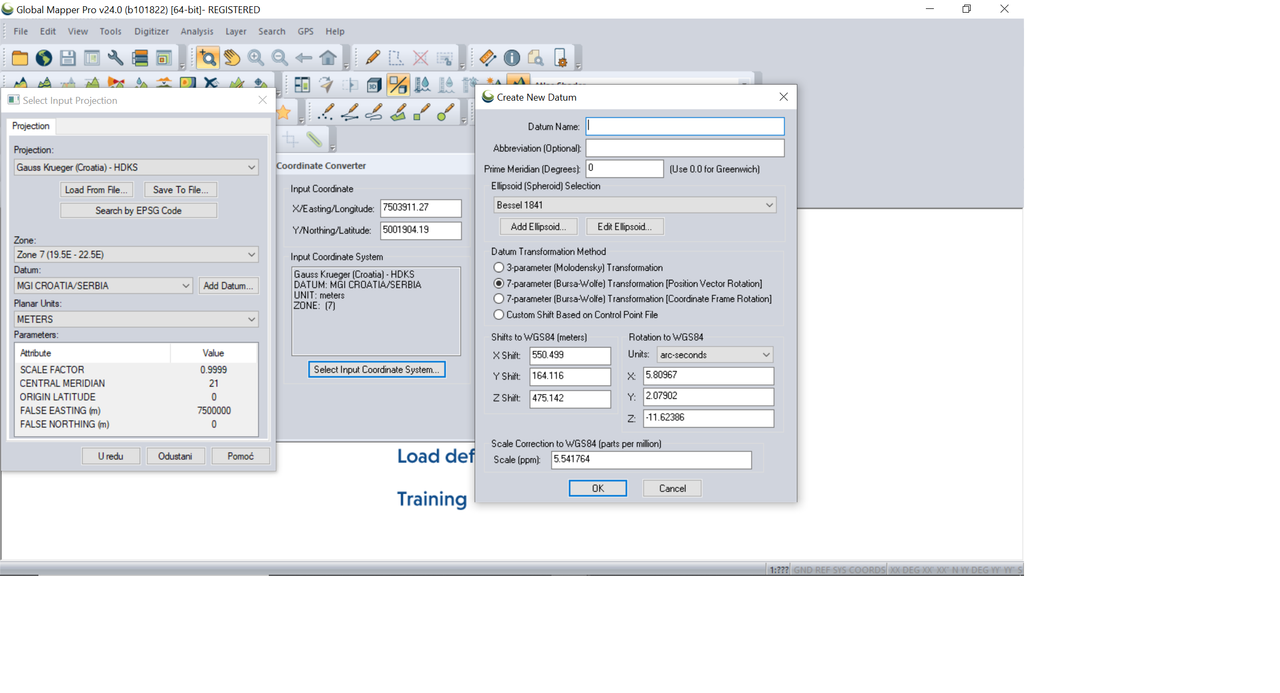1280x693 pixels.
Task: Click the Prime Meridian degrees field
Action: (624, 169)
